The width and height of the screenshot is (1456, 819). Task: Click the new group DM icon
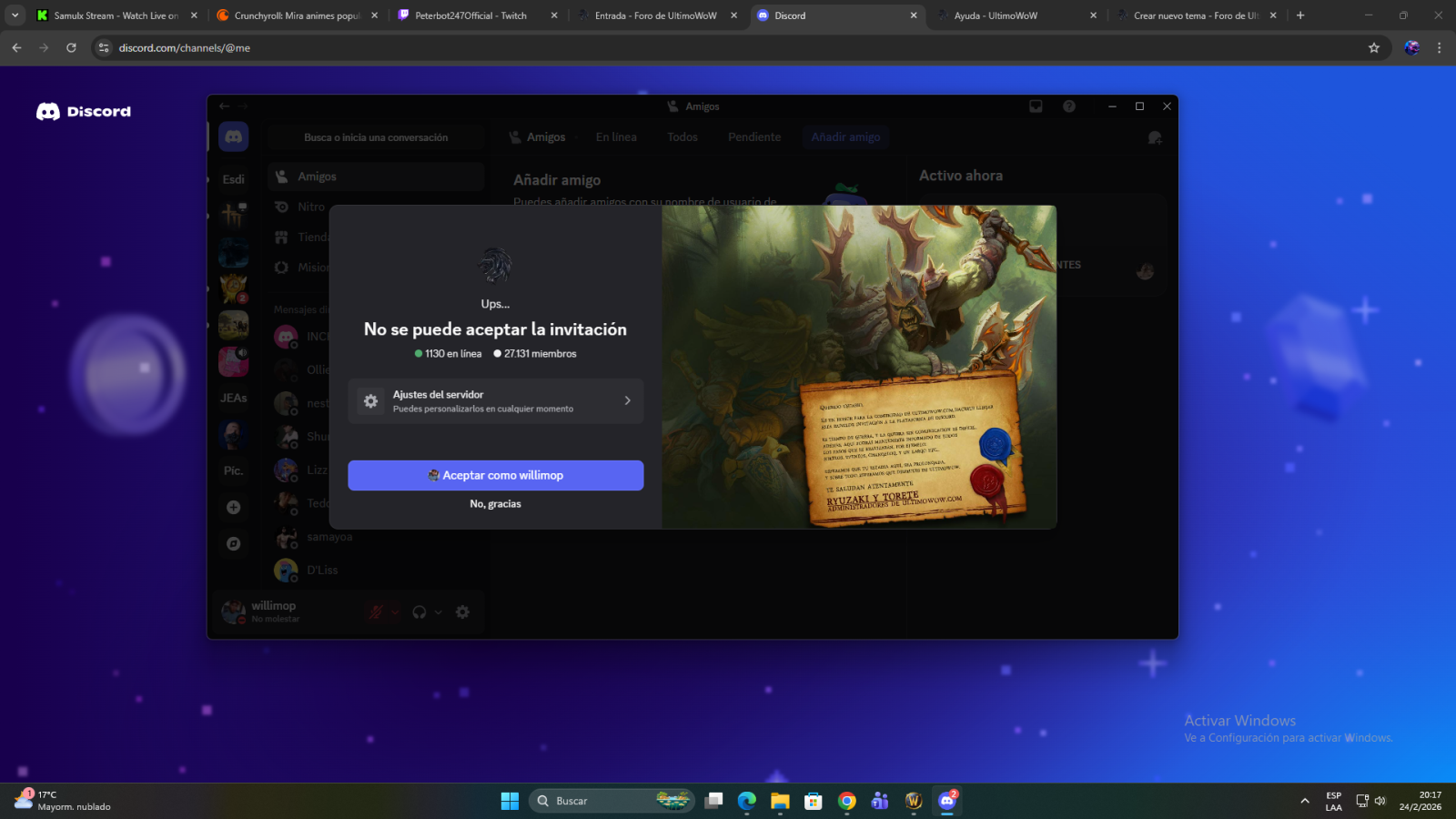[x=1155, y=137]
